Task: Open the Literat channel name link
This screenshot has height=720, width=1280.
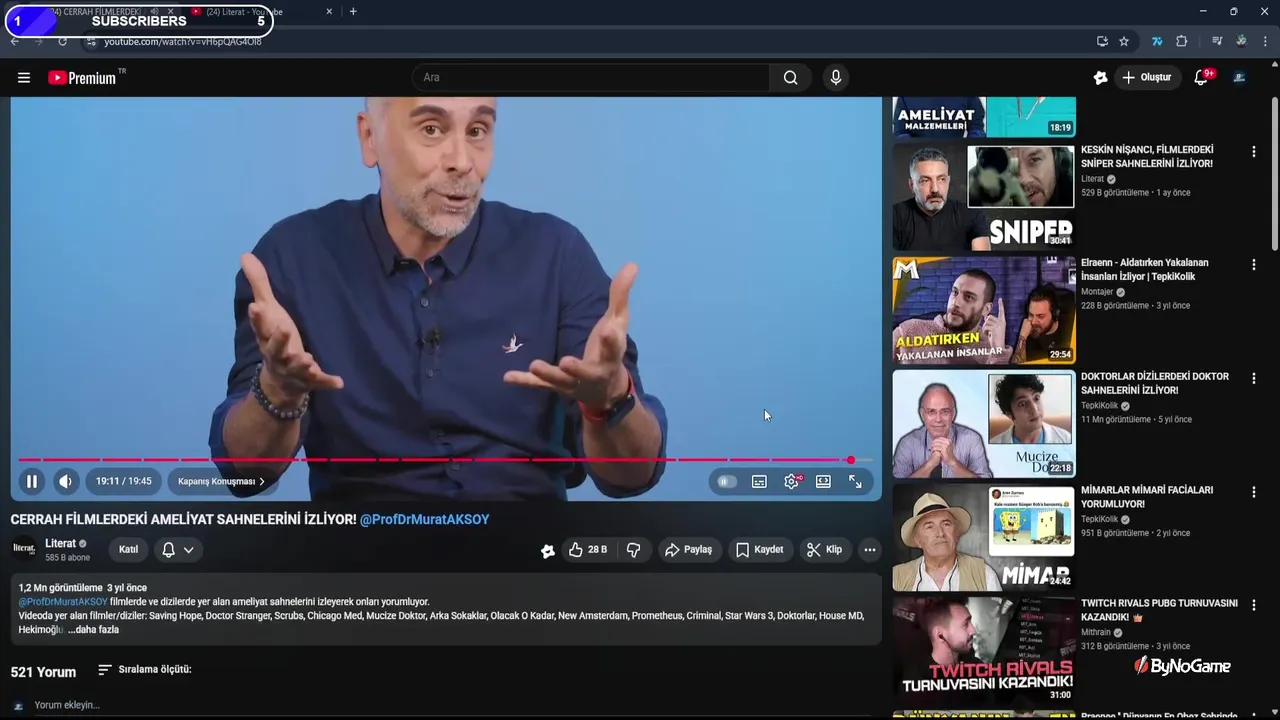Action: pos(61,543)
